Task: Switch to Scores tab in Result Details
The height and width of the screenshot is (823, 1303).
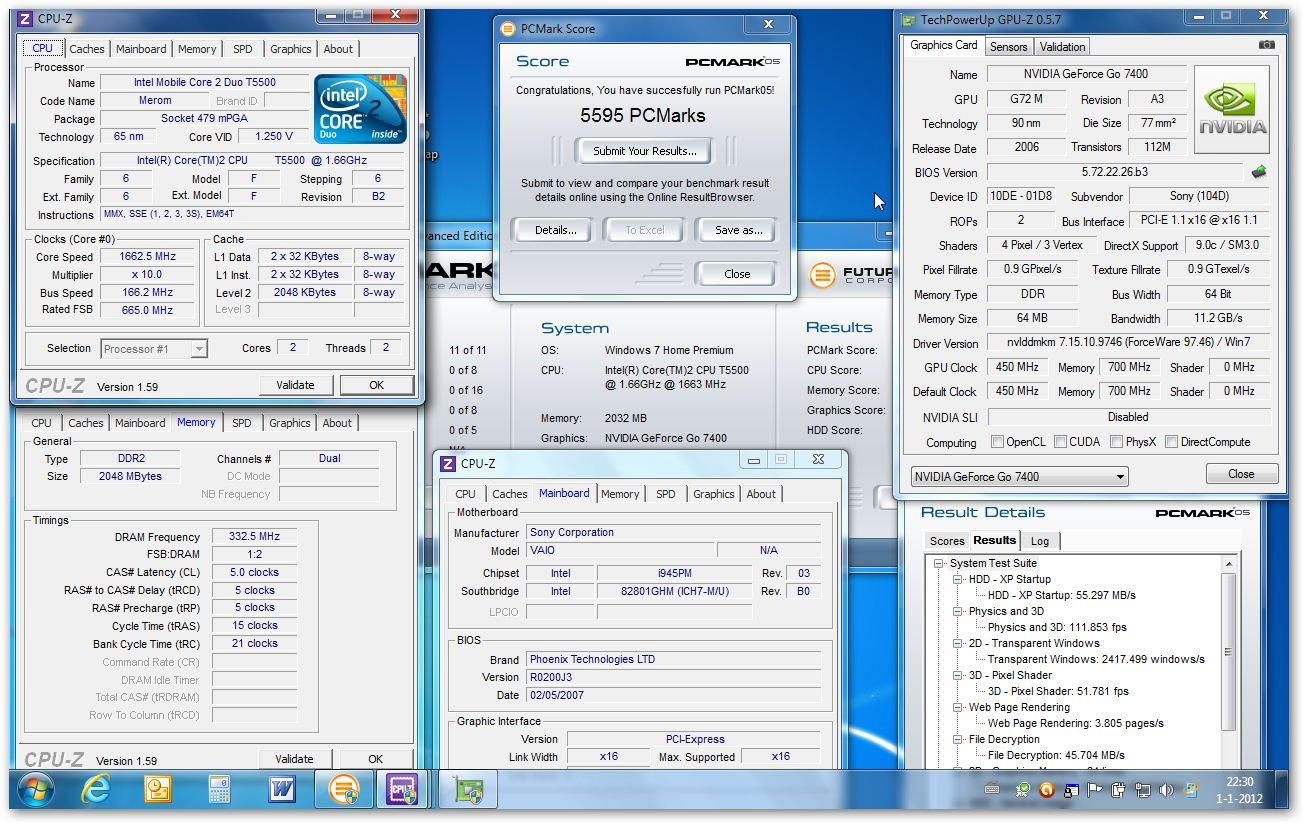Action: pos(947,541)
